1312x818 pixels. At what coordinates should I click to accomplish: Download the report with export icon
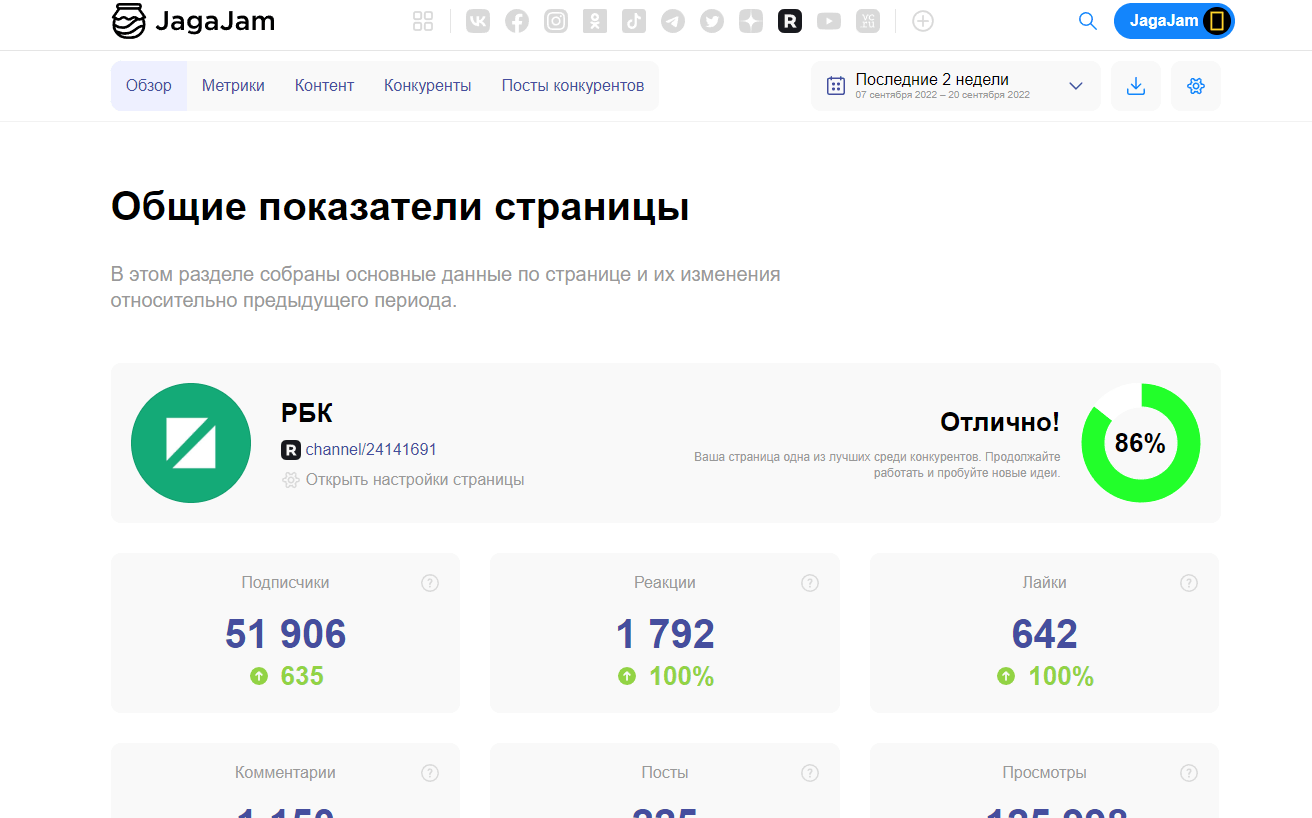click(x=1136, y=86)
